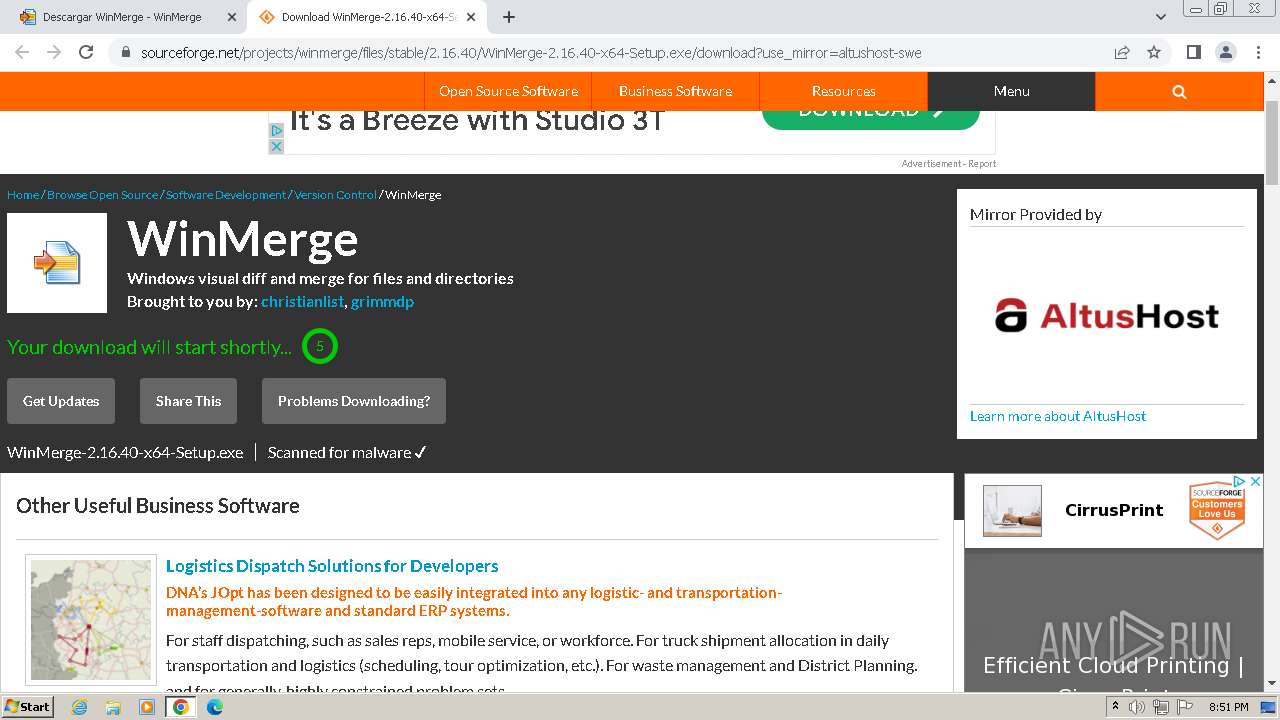
Task: Click the CirrusPrint ad title
Action: pyautogui.click(x=1114, y=510)
